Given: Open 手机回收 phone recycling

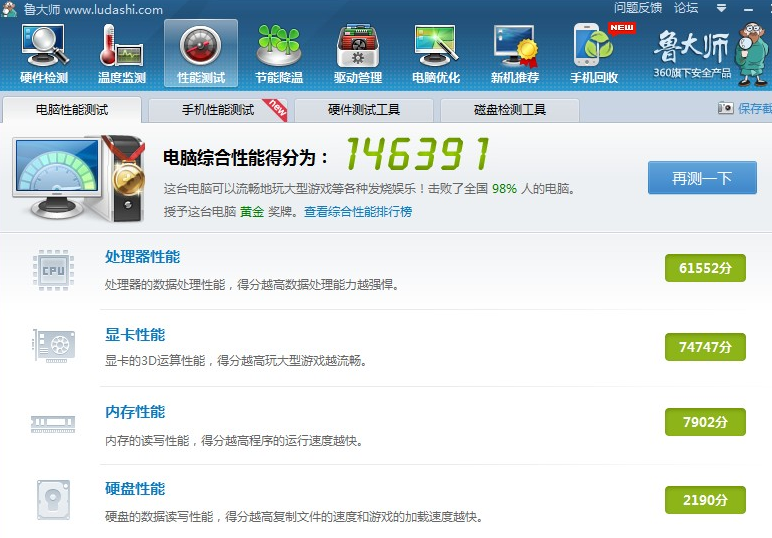Looking at the screenshot, I should pyautogui.click(x=594, y=54).
